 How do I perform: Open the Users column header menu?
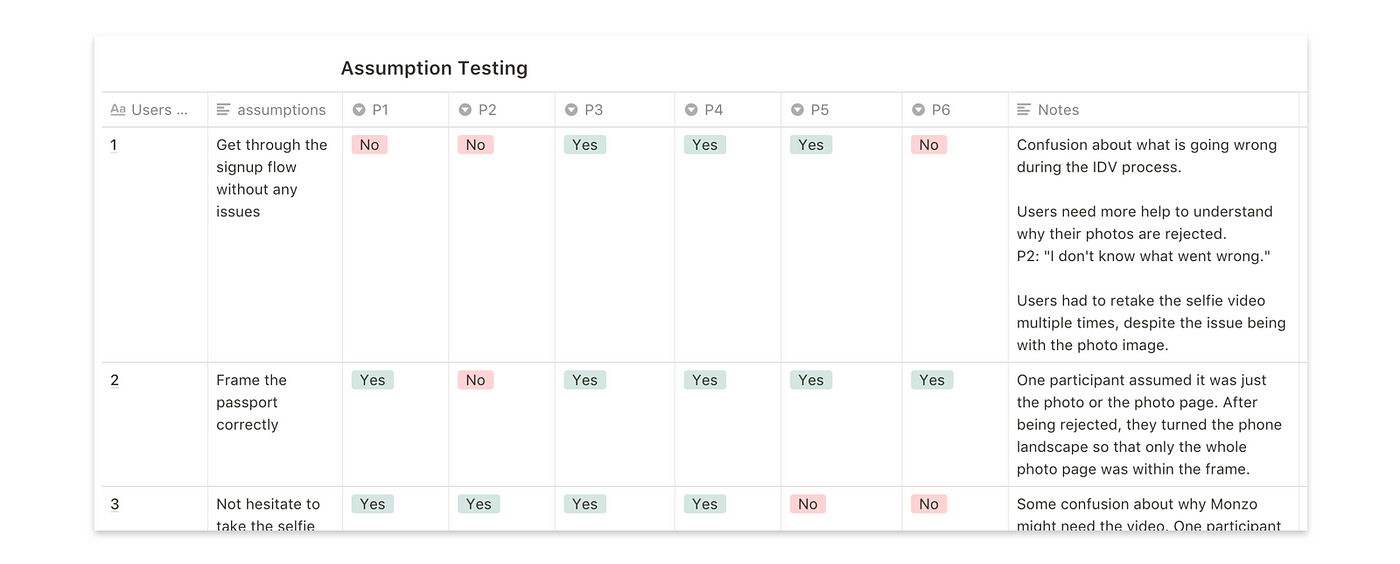pos(155,110)
